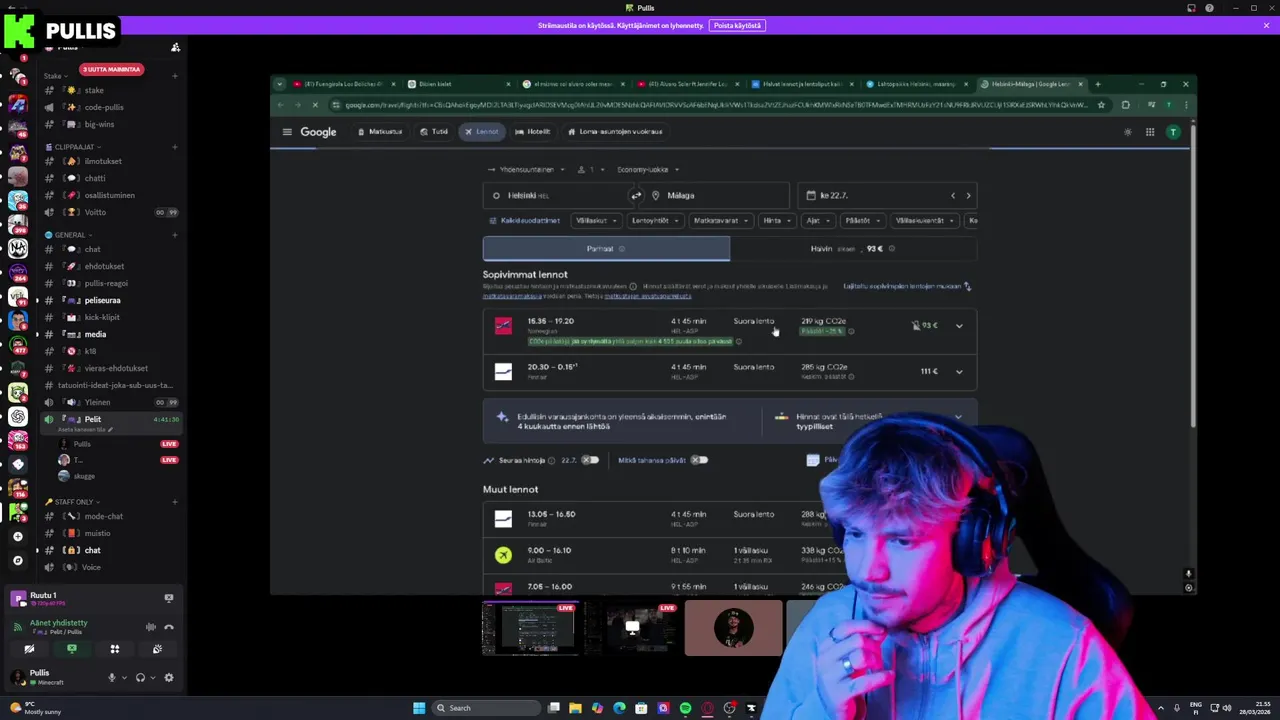Open Kaikki suodattimet filters button
The image size is (1280, 720).
[524, 220]
